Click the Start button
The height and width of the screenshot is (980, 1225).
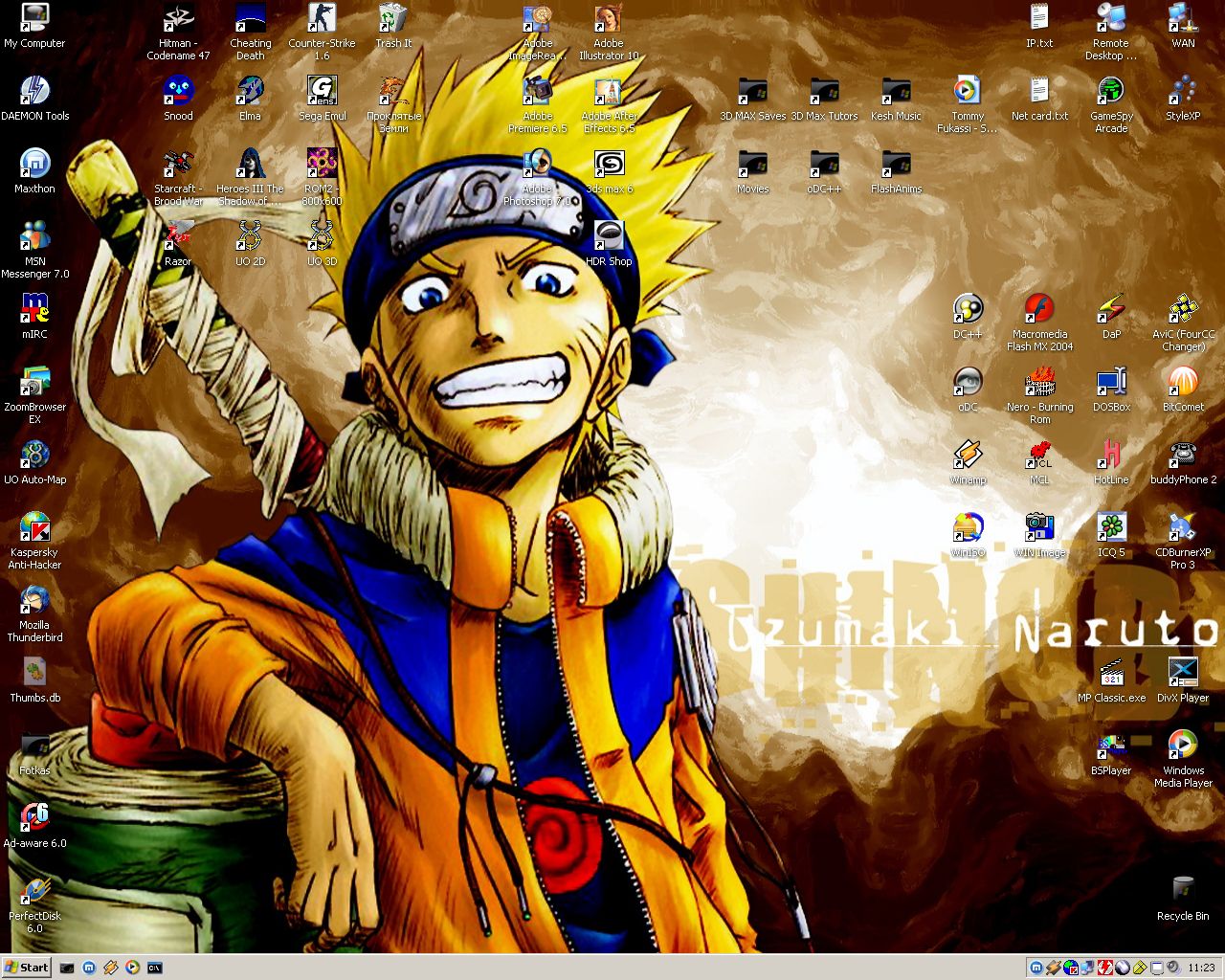click(27, 968)
